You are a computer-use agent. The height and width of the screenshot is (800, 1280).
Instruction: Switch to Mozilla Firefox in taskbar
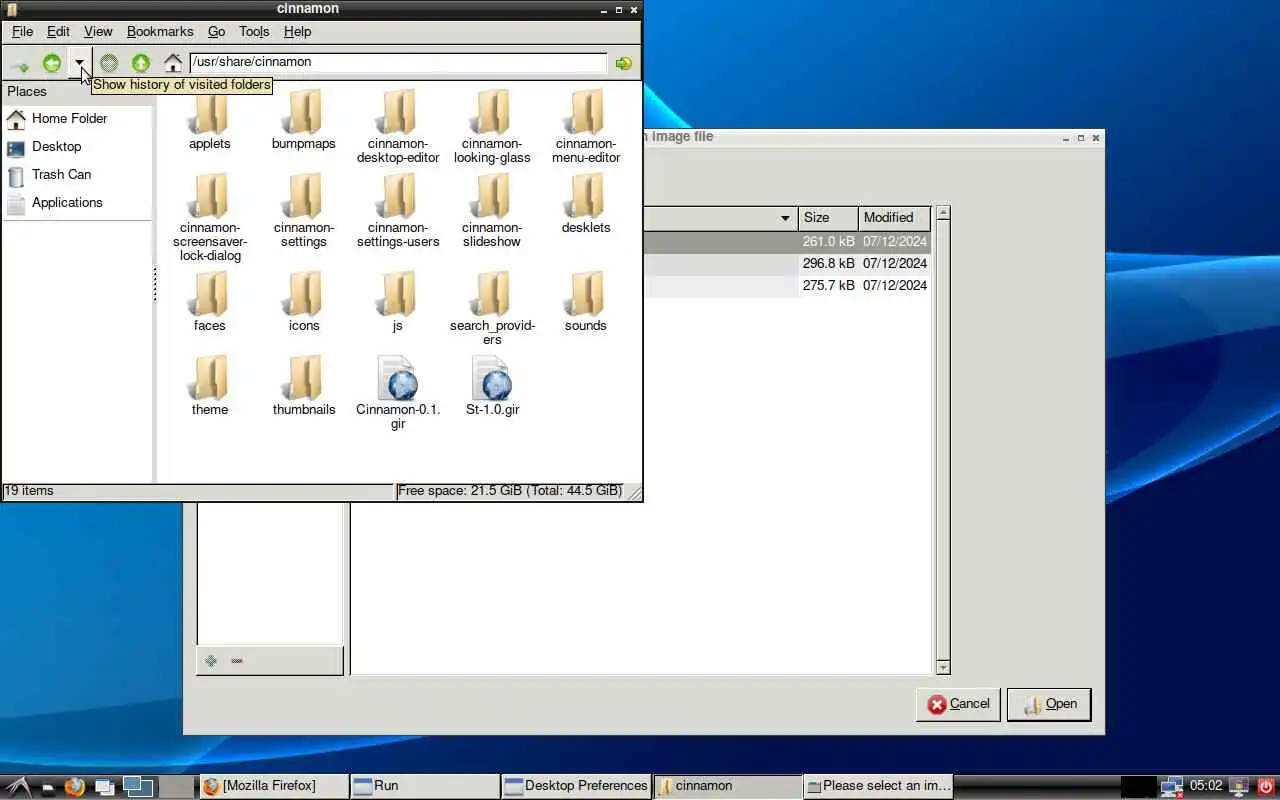(274, 786)
